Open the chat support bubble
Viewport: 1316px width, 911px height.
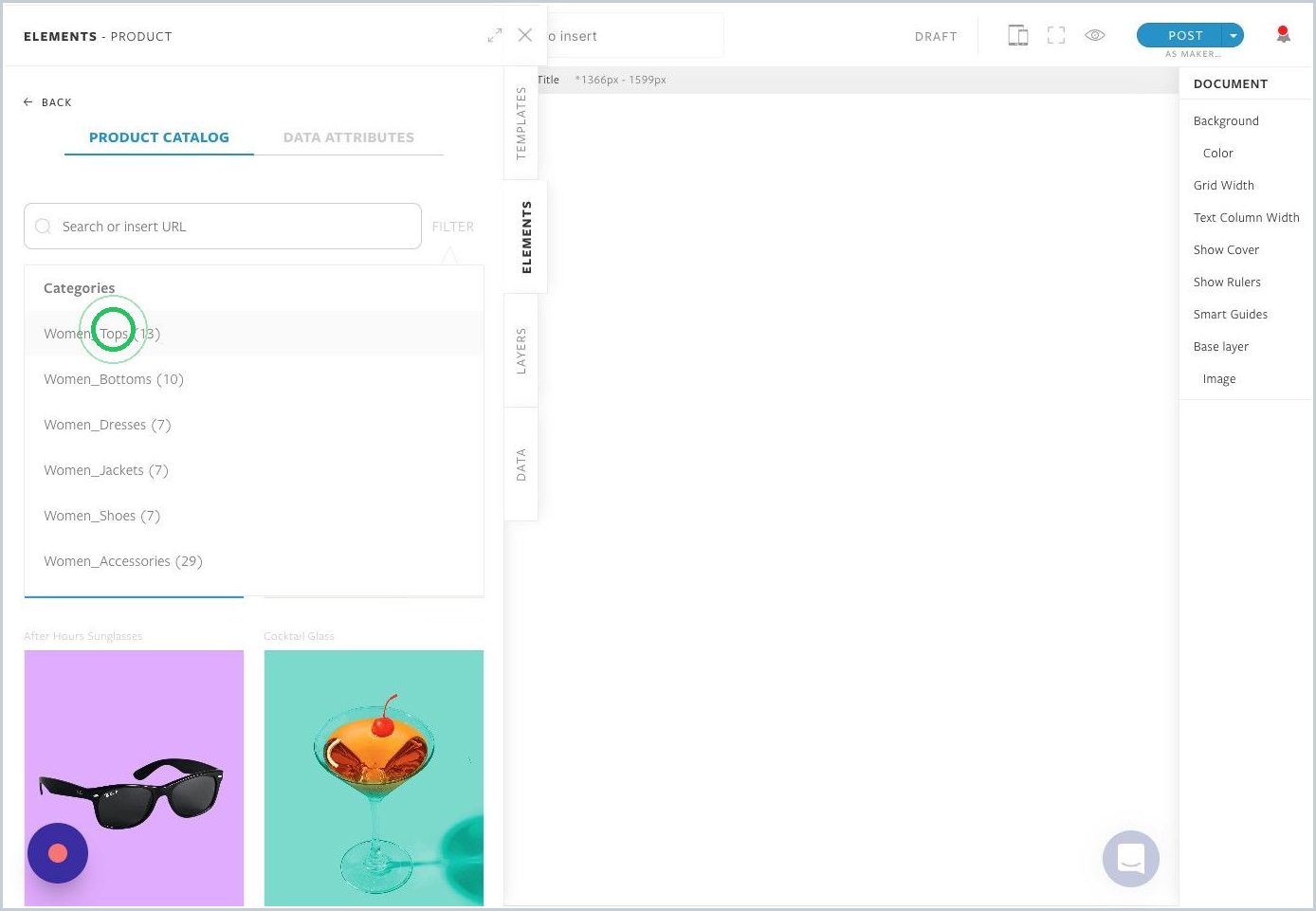[x=1131, y=859]
